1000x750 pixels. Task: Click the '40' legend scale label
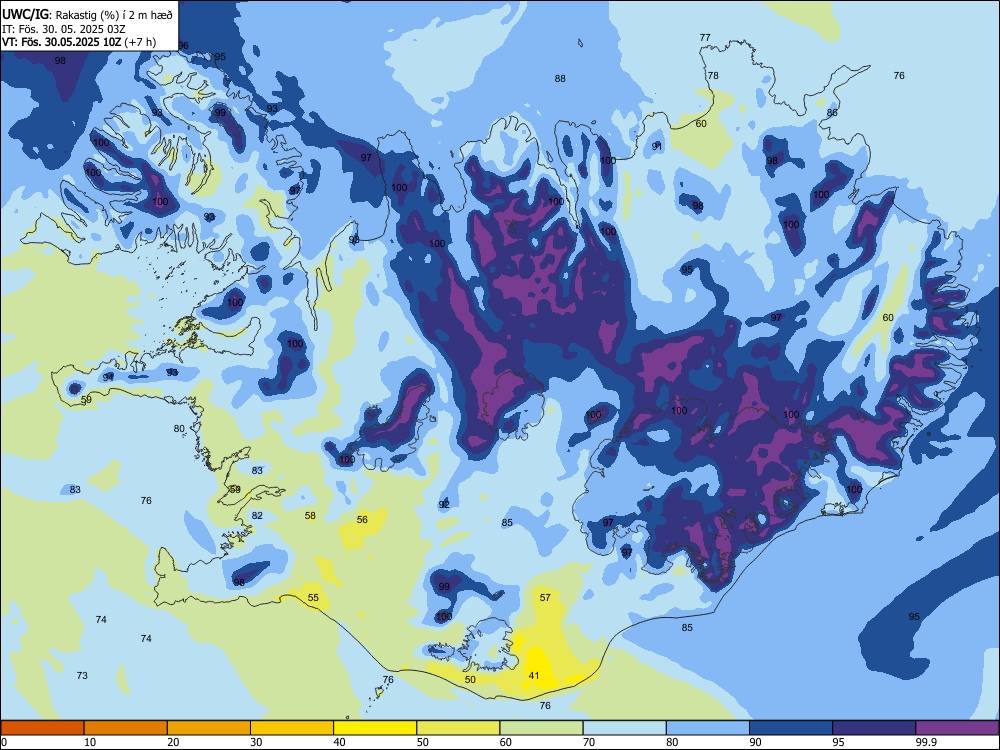339,742
